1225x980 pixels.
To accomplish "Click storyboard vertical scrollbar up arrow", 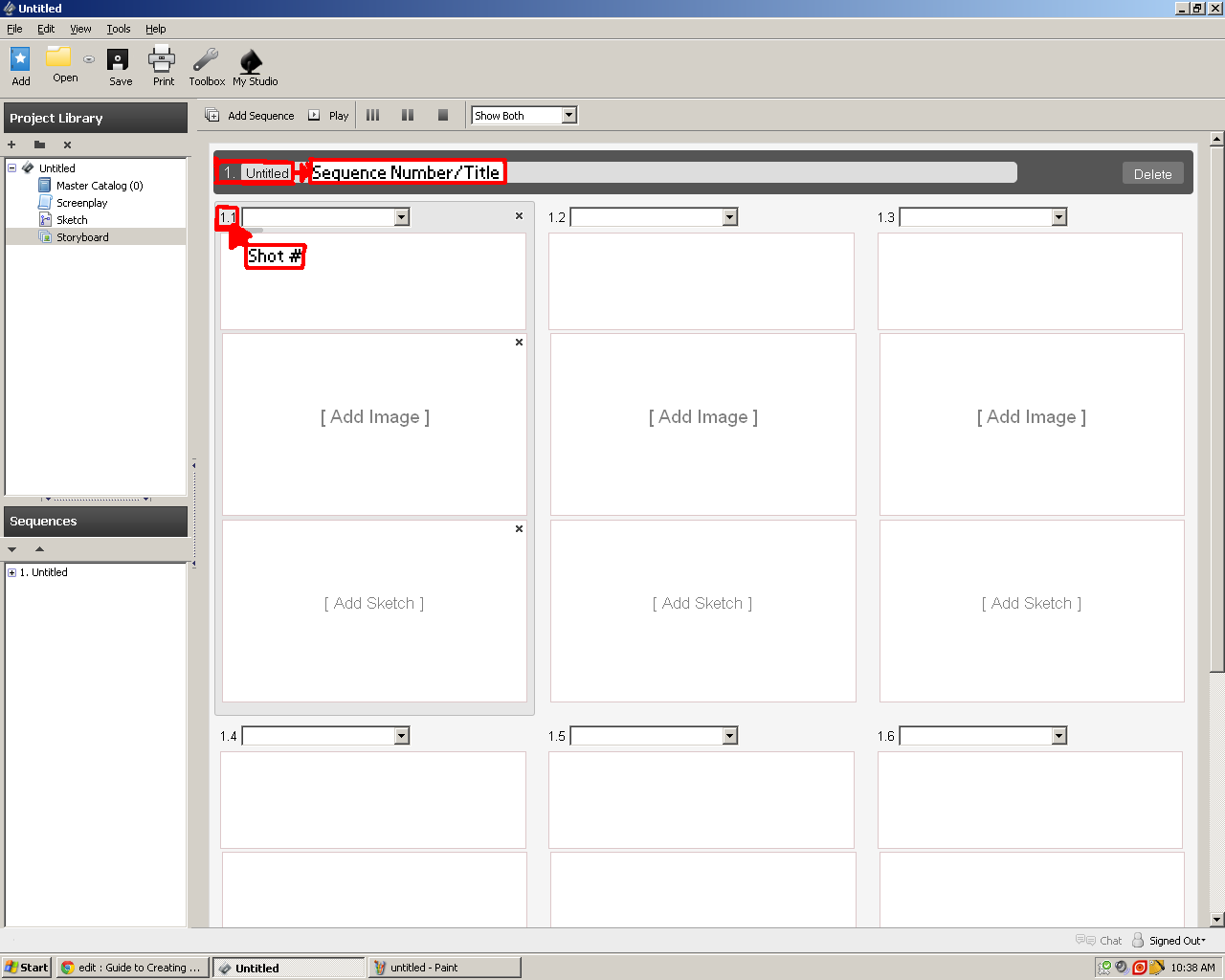I will (x=1216, y=140).
